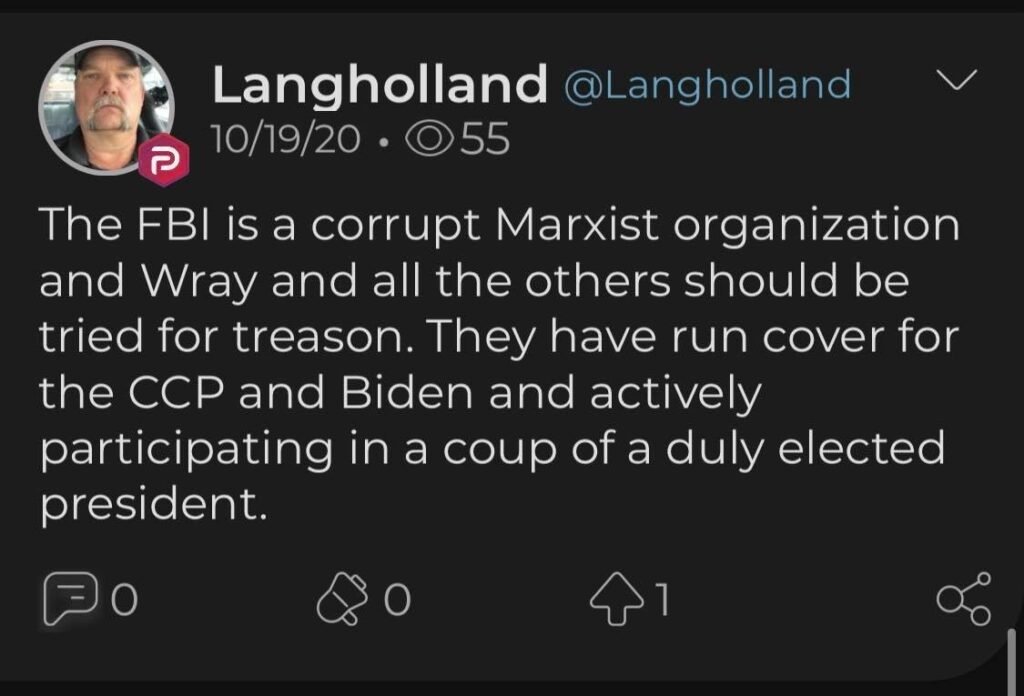1024x696 pixels.
Task: Open the Langholland display name
Action: 378,86
